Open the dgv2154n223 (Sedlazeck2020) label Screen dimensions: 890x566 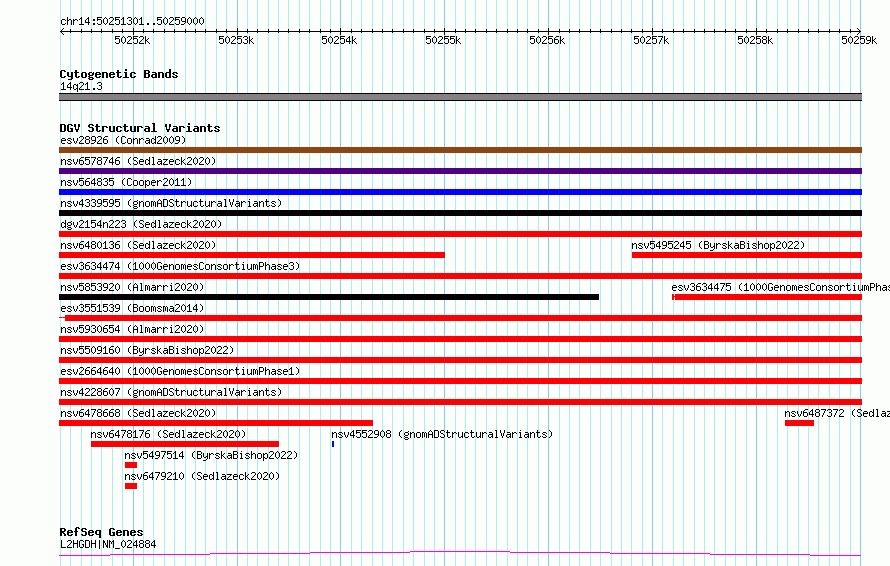(141, 224)
